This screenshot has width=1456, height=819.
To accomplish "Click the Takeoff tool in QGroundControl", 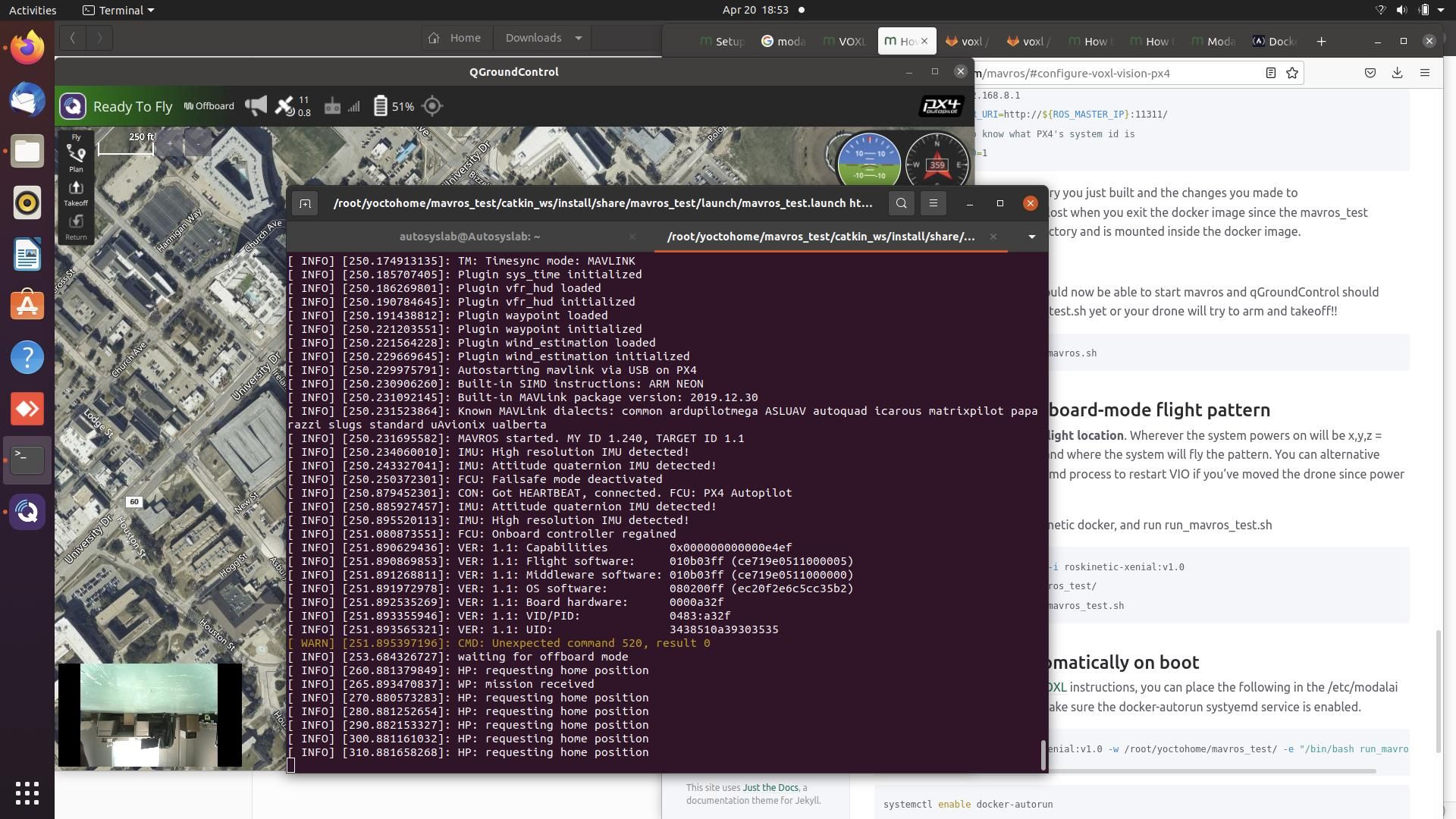I will pos(76,193).
